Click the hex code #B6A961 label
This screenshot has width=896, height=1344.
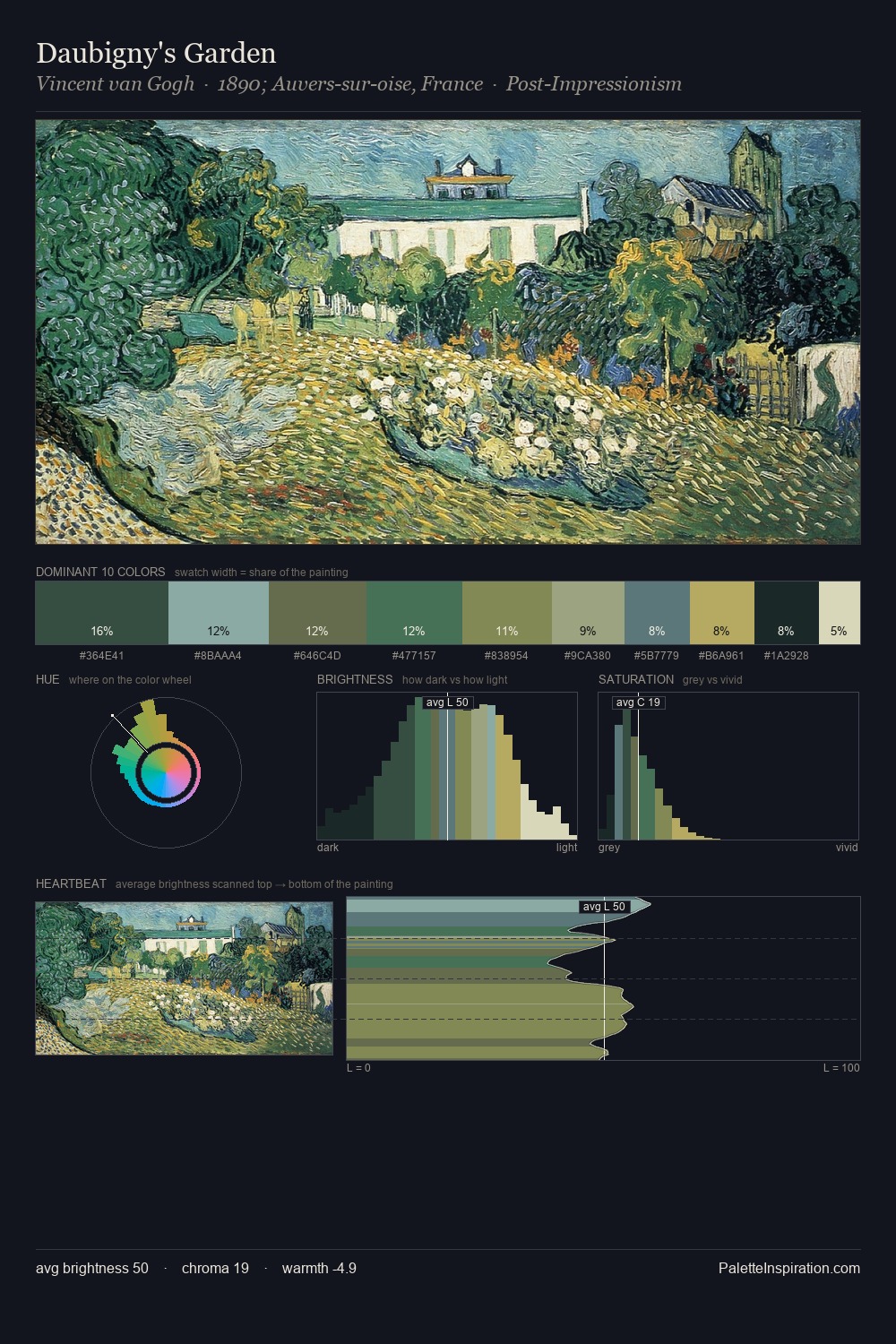click(721, 656)
